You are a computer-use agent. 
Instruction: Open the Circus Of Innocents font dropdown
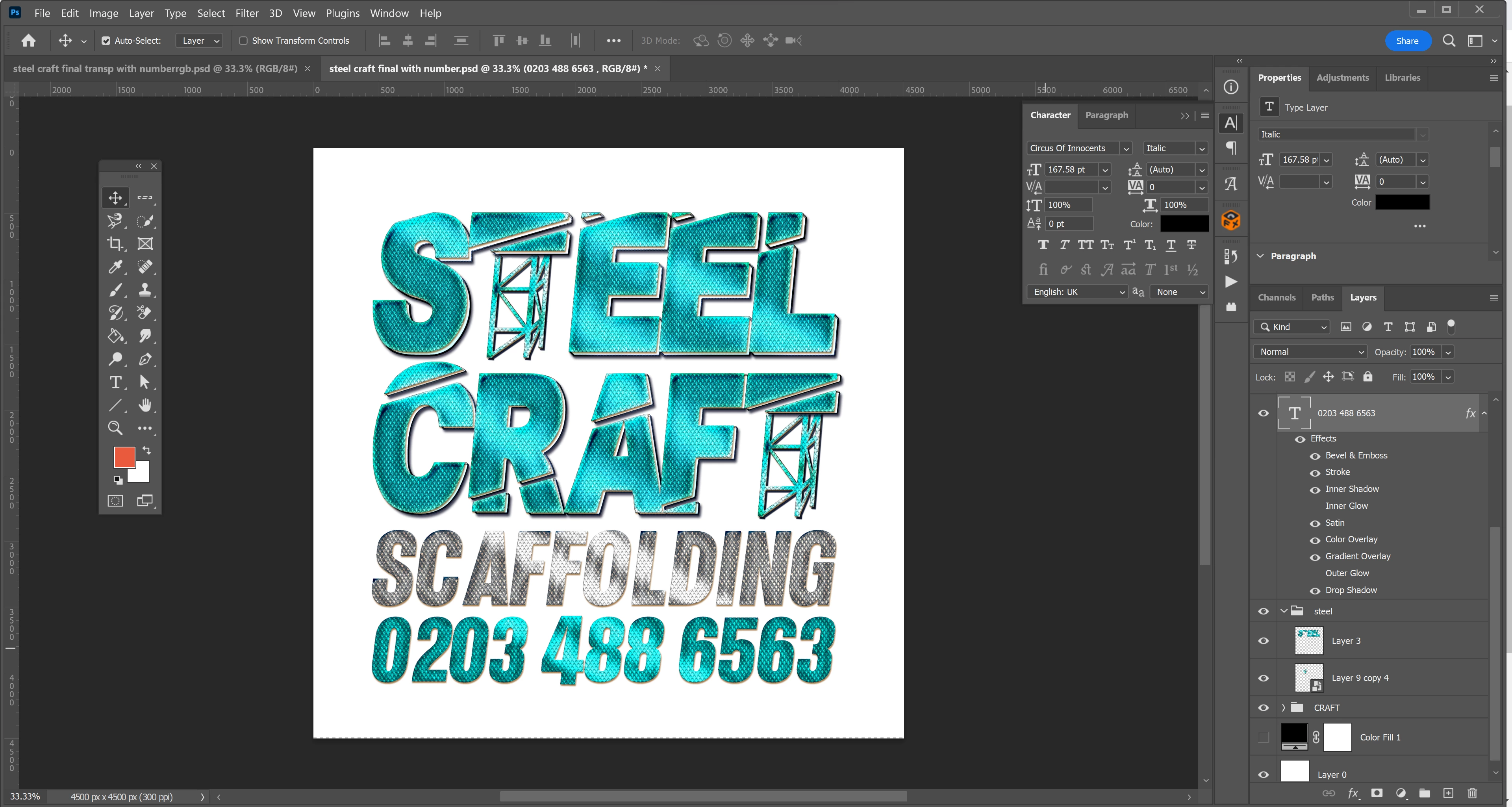coord(1126,148)
